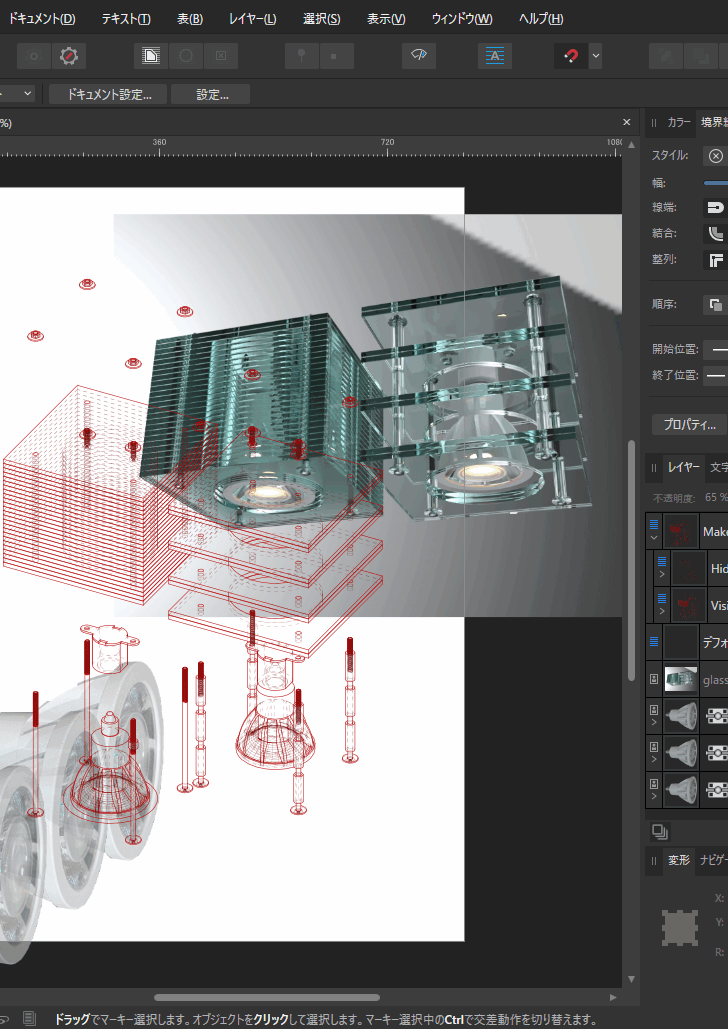Viewport: 728px width, 1029px height.
Task: Adjust the 幅 stroke width slider
Action: click(715, 183)
